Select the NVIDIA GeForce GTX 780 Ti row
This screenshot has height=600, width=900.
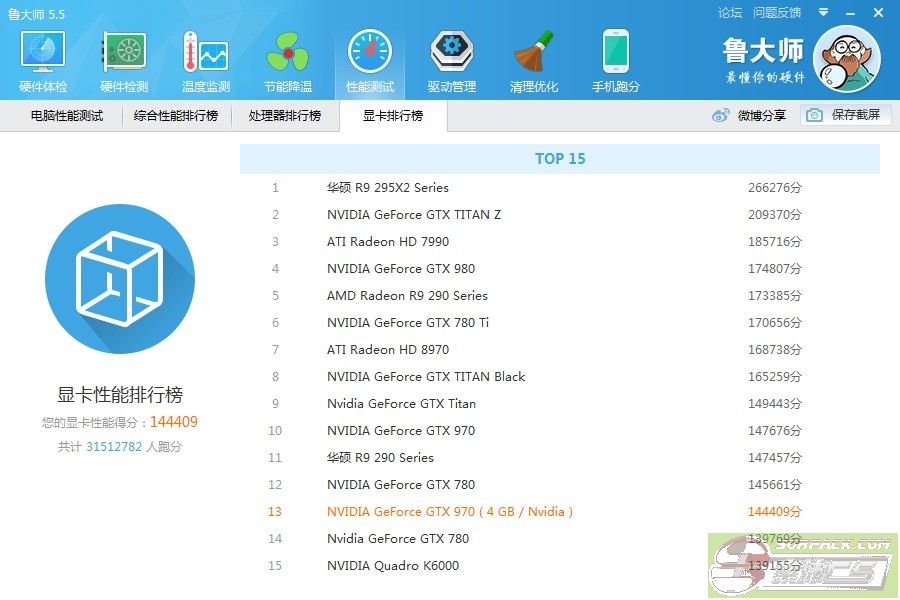tap(560, 323)
